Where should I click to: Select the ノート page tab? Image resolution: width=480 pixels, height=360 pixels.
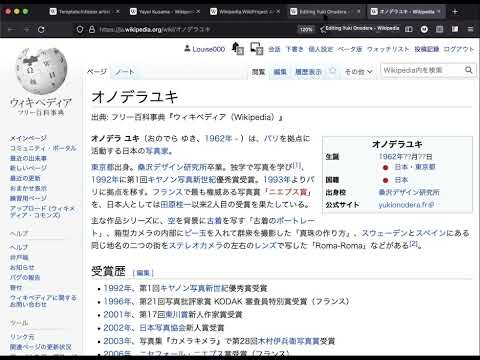pos(124,72)
